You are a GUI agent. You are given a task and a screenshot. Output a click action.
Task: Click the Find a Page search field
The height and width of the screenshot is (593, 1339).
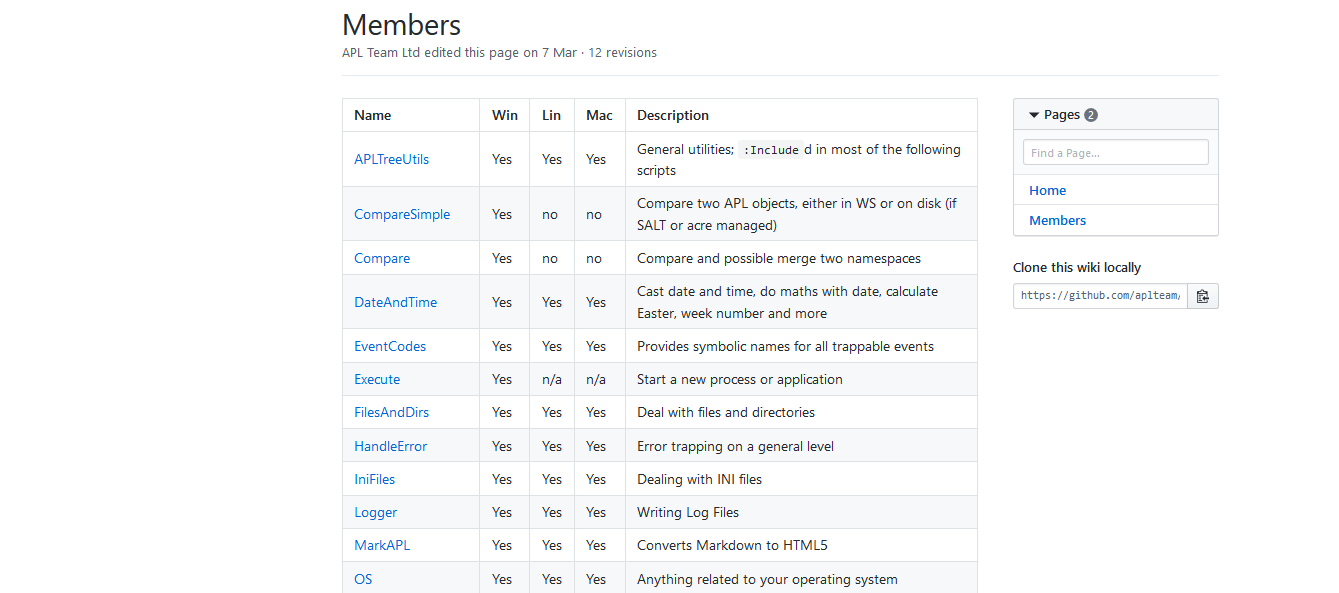pos(1116,153)
